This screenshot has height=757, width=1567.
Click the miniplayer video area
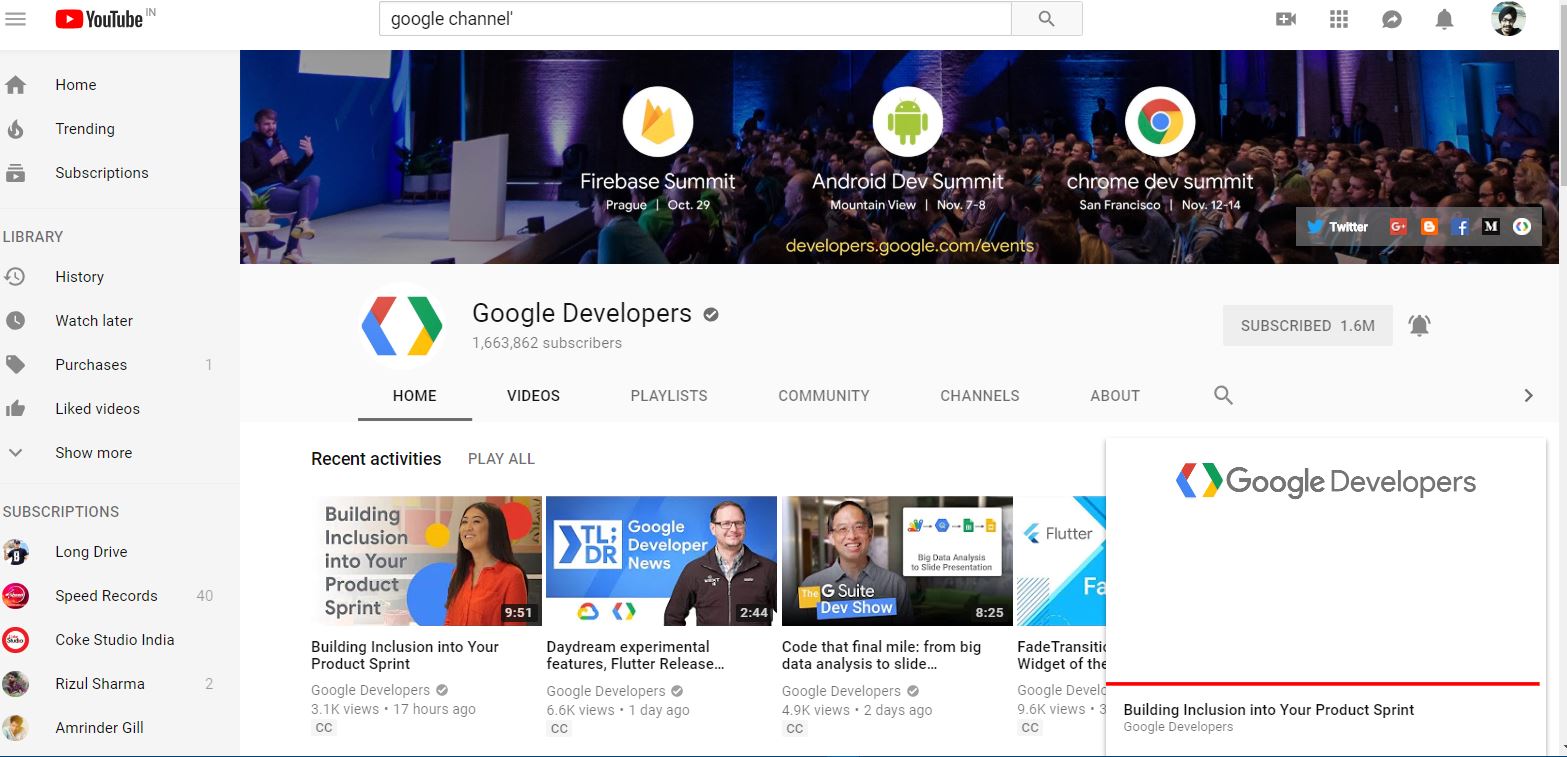pos(1325,560)
